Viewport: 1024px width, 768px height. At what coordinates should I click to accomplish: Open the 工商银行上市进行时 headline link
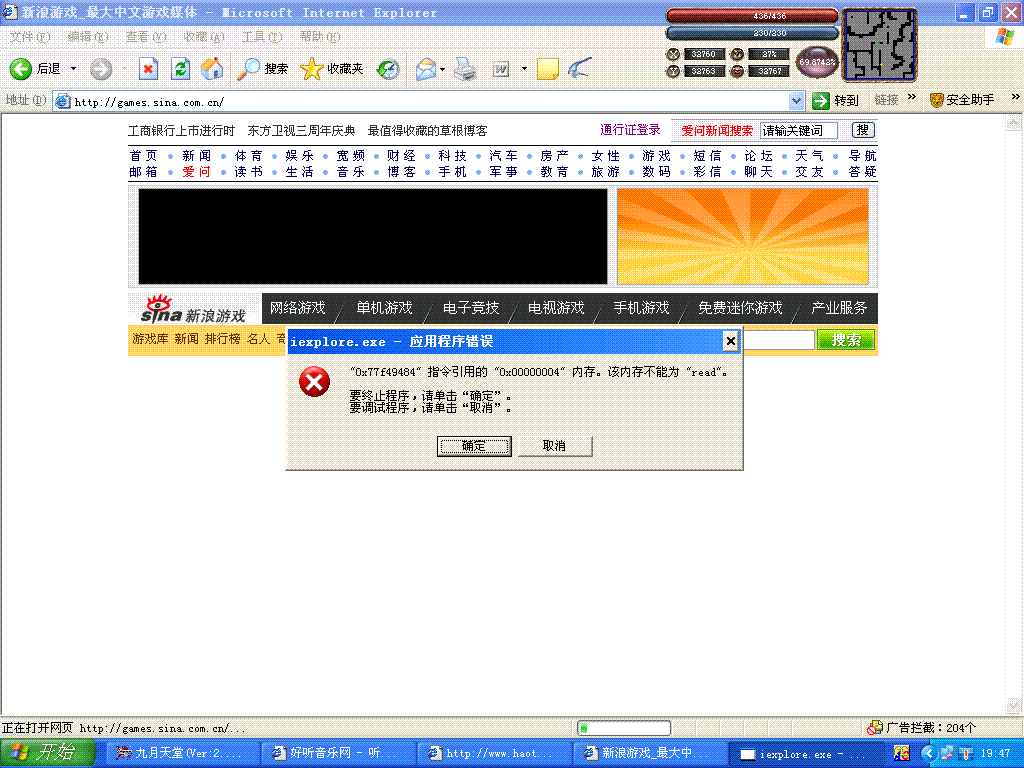click(x=181, y=131)
